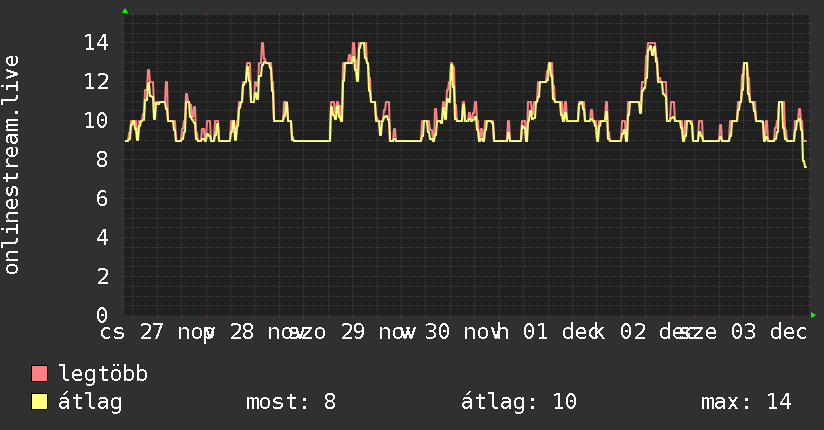Image resolution: width=824 pixels, height=430 pixels.
Task: Click the y-axis label 14
Action: pyautogui.click(x=96, y=43)
